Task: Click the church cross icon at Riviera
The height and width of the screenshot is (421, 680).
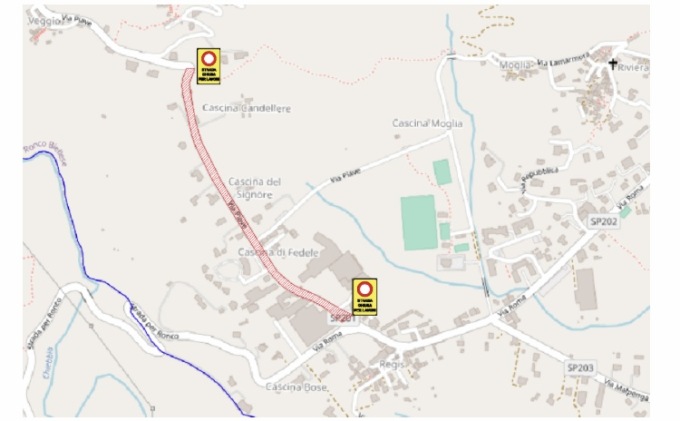Action: coord(612,64)
